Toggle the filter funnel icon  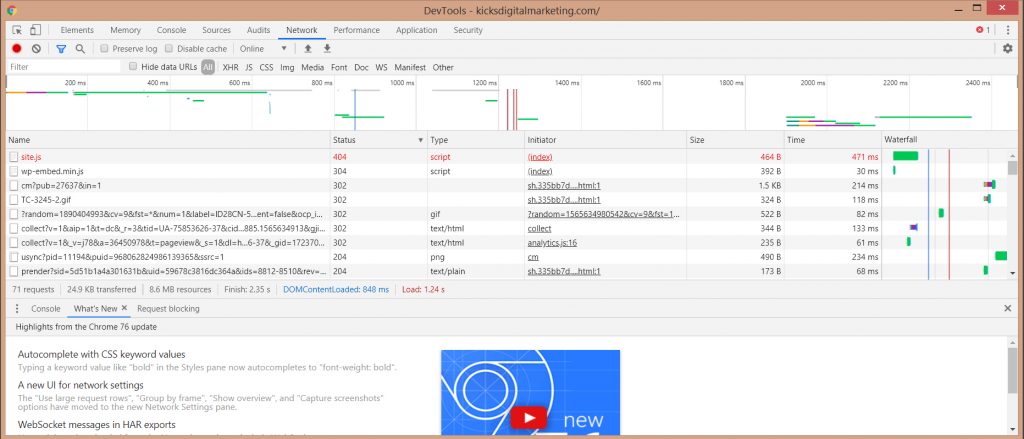click(61, 48)
